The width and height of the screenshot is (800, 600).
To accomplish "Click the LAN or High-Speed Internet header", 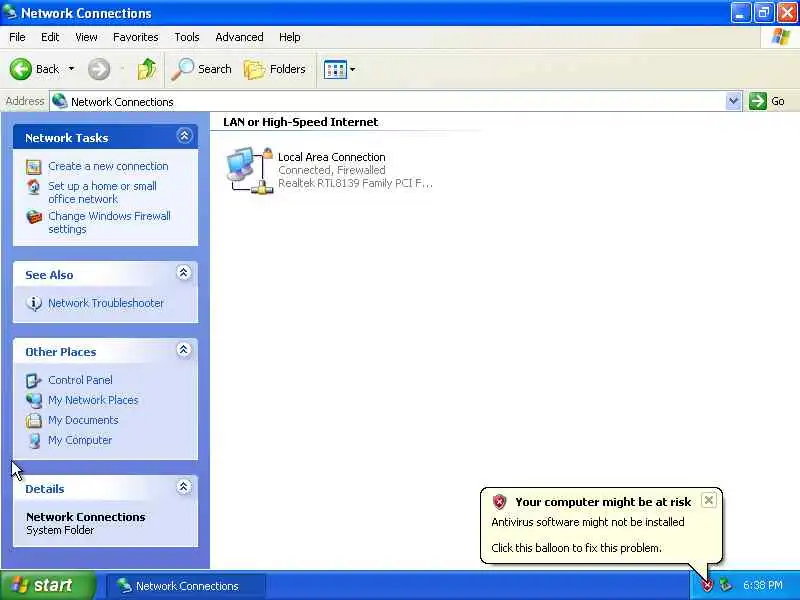I will [301, 122].
